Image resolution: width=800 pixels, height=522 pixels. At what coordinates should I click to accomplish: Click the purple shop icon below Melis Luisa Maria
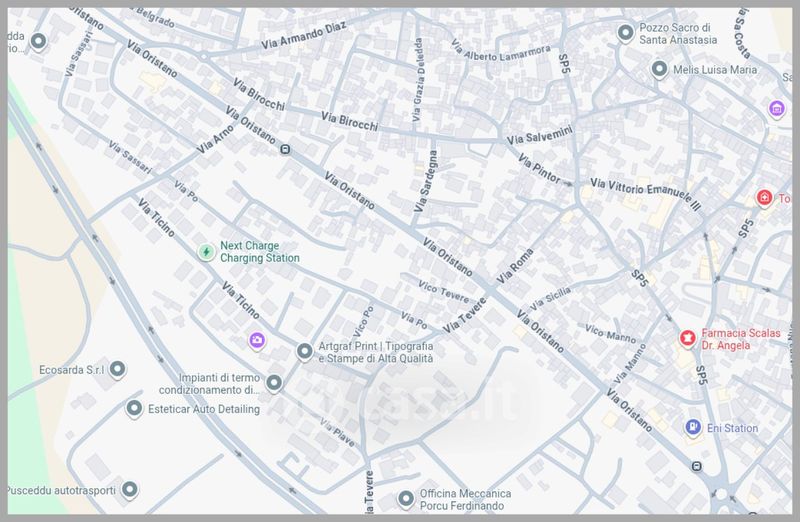click(775, 108)
